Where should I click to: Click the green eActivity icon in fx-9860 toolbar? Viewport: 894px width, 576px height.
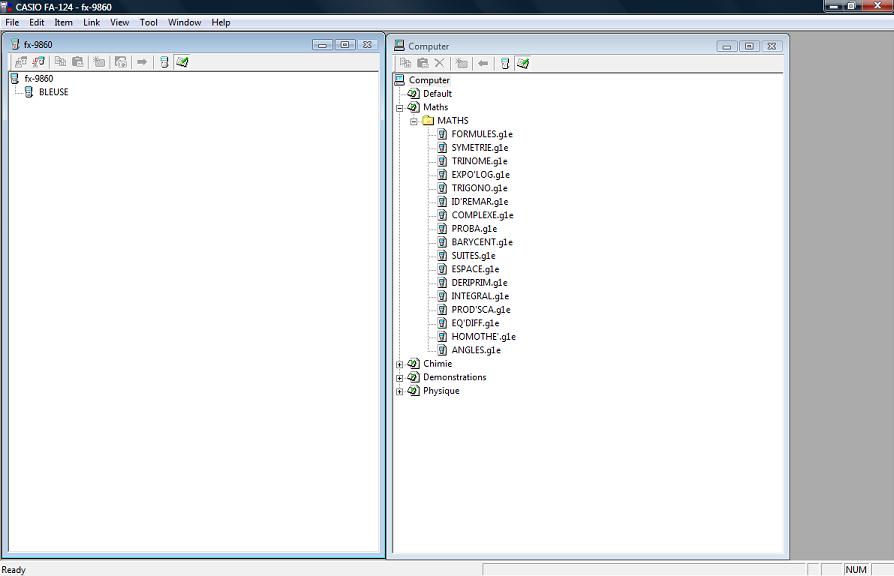tap(182, 62)
